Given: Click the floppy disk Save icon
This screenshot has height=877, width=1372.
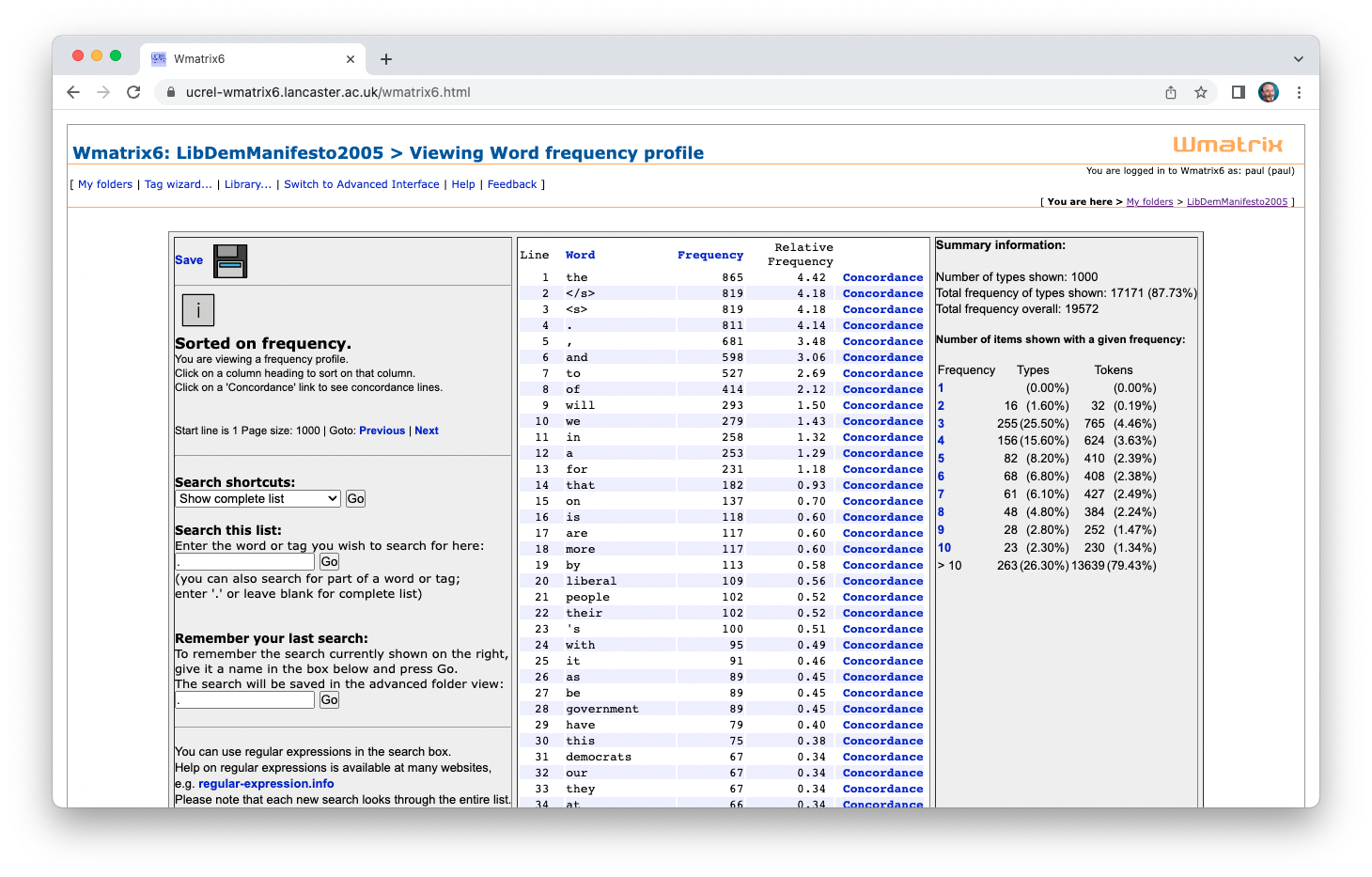Looking at the screenshot, I should tap(230, 261).
